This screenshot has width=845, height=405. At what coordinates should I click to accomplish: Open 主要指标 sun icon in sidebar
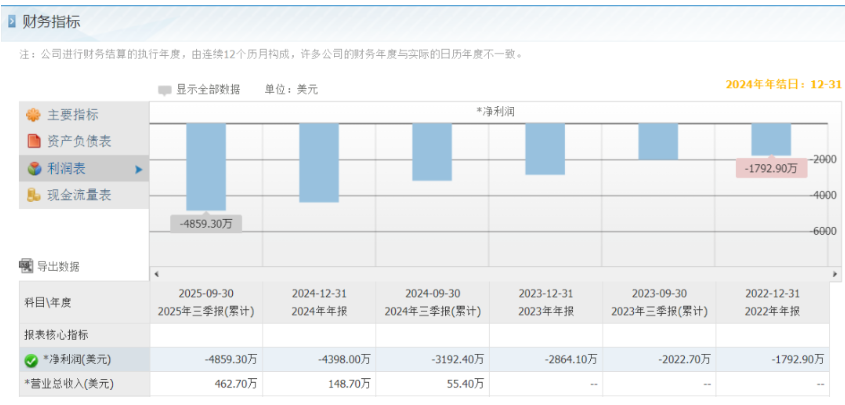[32, 115]
